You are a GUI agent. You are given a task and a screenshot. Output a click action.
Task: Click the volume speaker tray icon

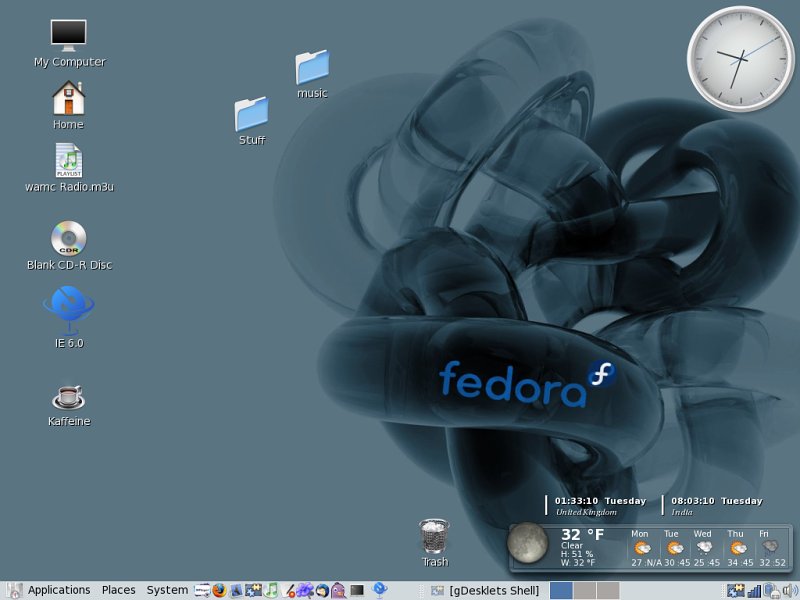click(790, 591)
